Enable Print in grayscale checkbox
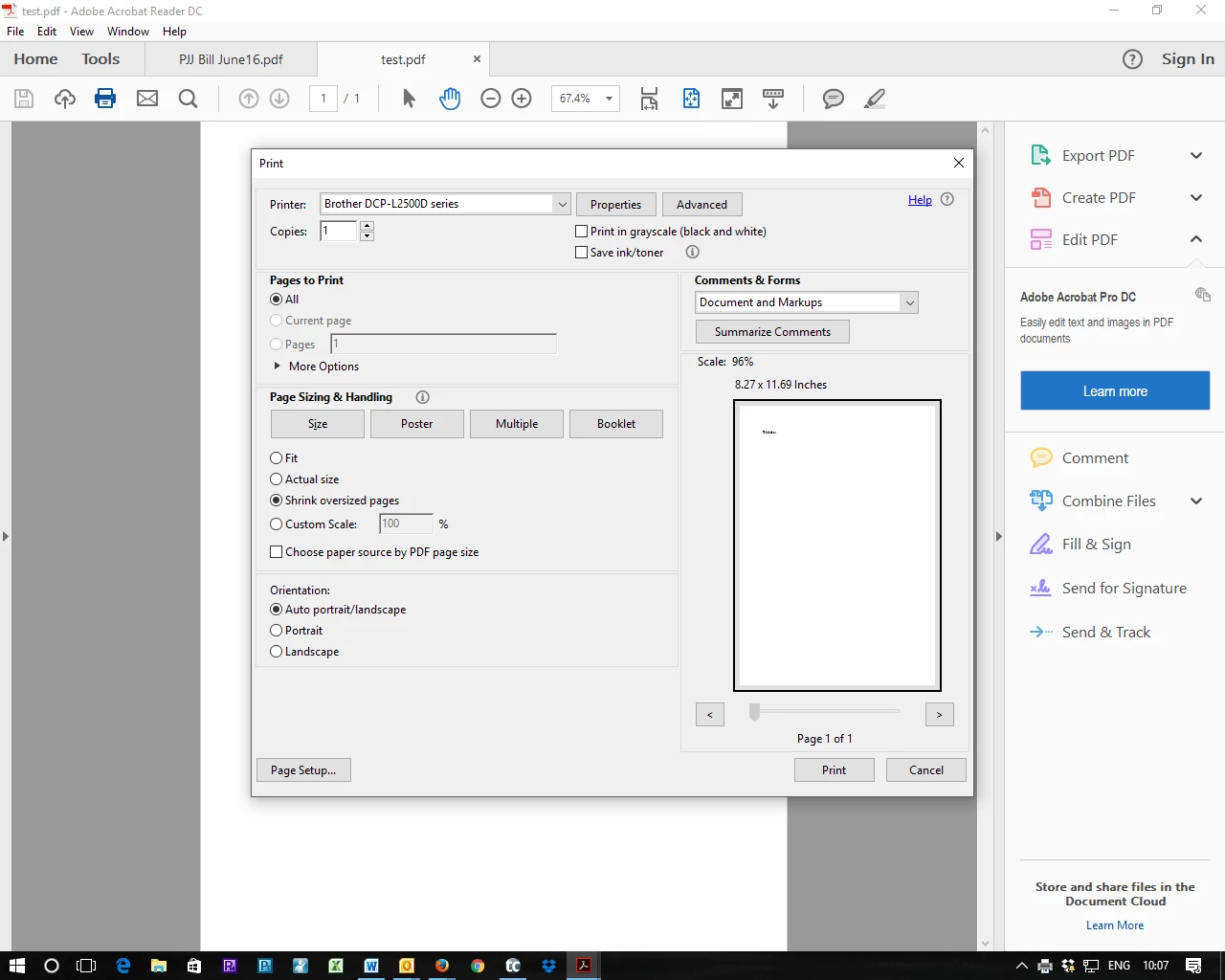1225x980 pixels. (x=581, y=232)
